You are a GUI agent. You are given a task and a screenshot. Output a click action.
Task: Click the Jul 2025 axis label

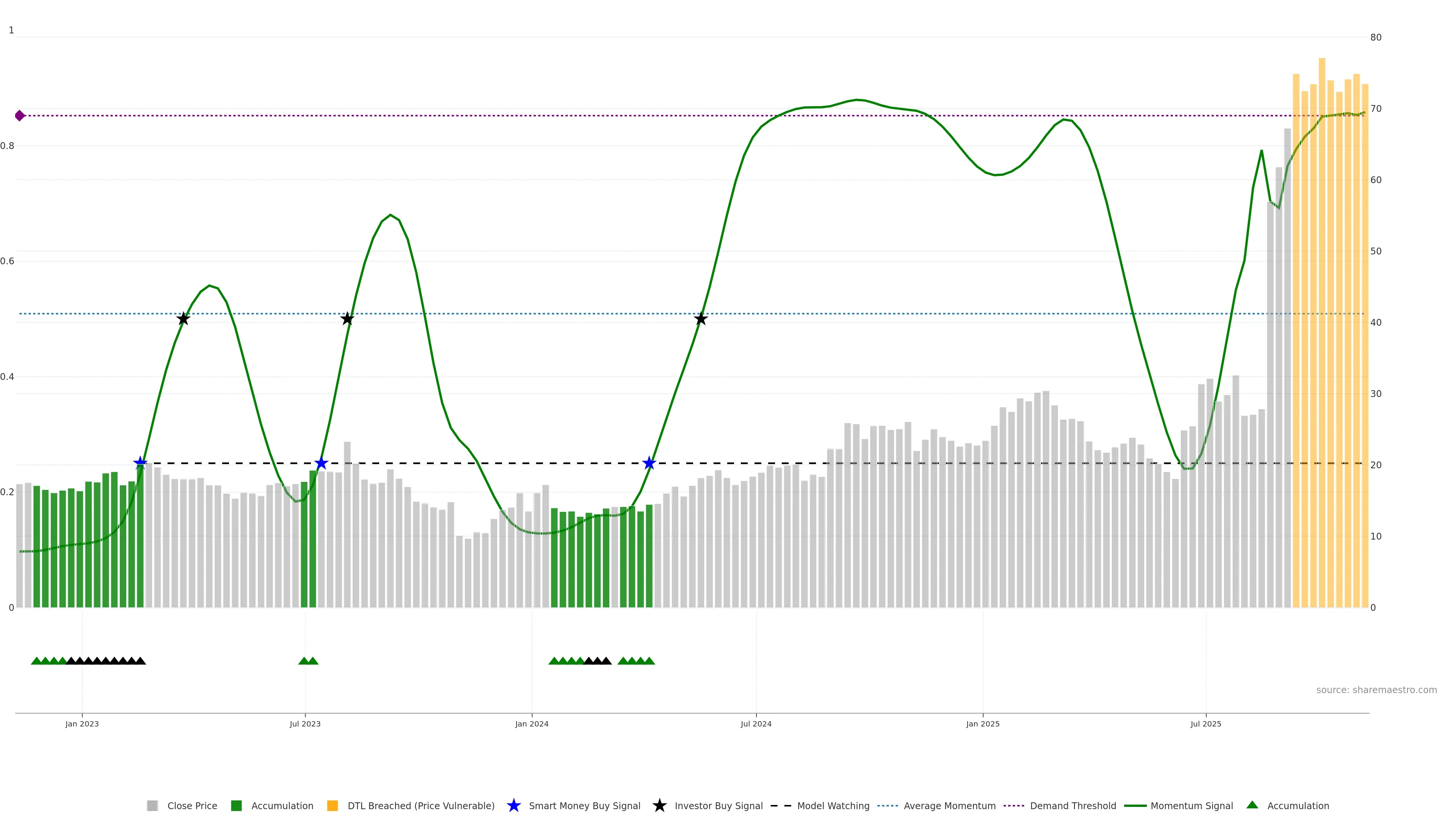pos(1206,723)
